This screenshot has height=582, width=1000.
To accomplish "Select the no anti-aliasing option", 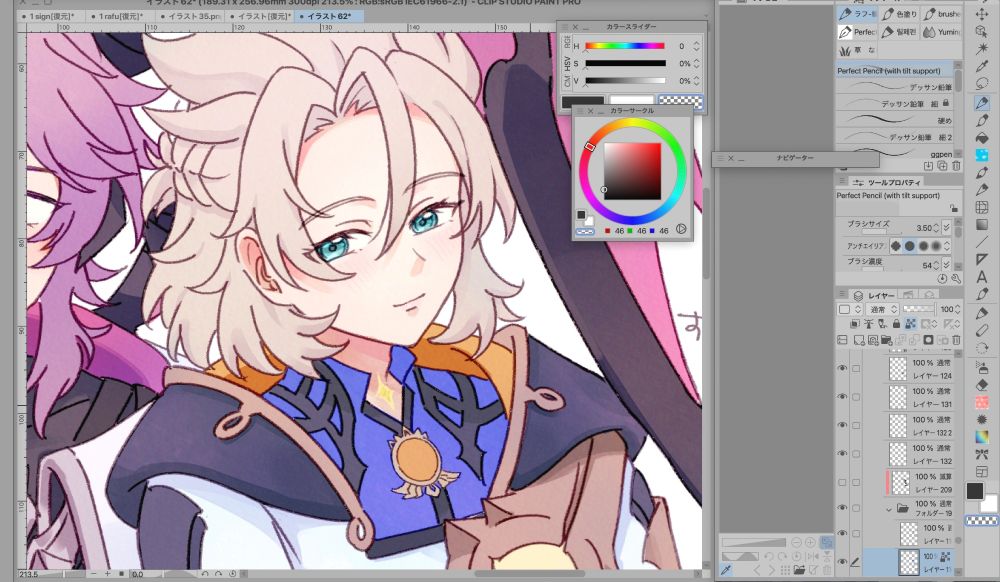I will (x=896, y=246).
